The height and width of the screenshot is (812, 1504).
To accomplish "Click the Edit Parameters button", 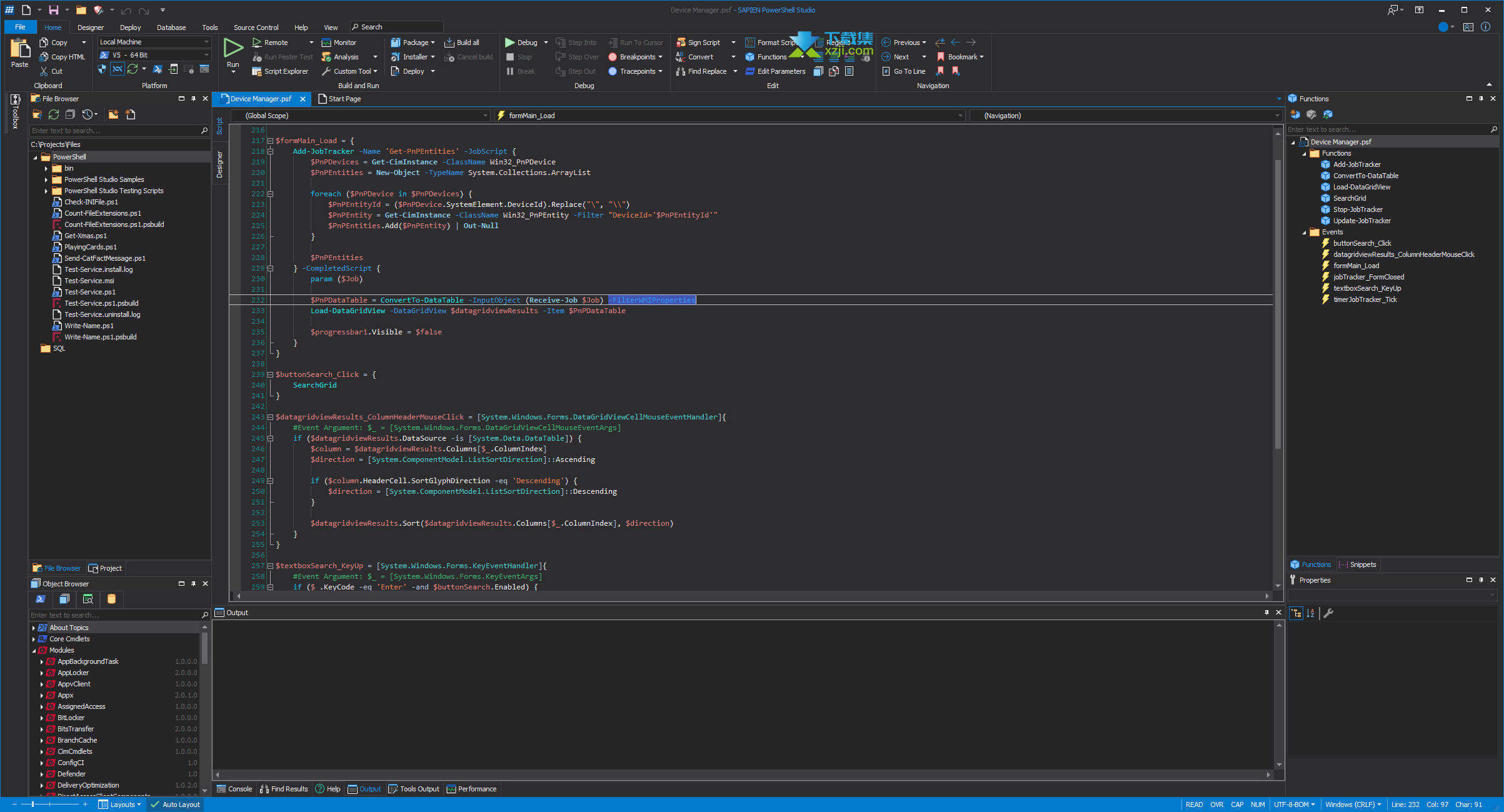I will tap(775, 71).
